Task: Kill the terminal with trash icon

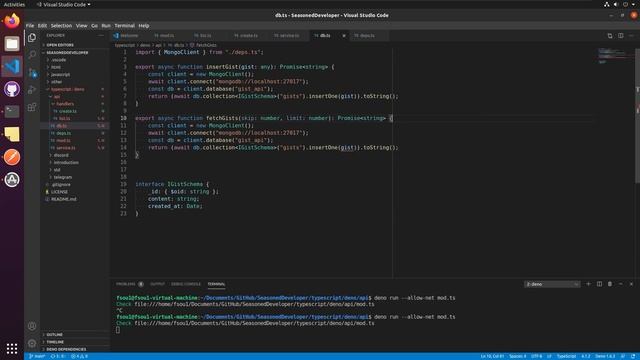Action: coord(610,284)
